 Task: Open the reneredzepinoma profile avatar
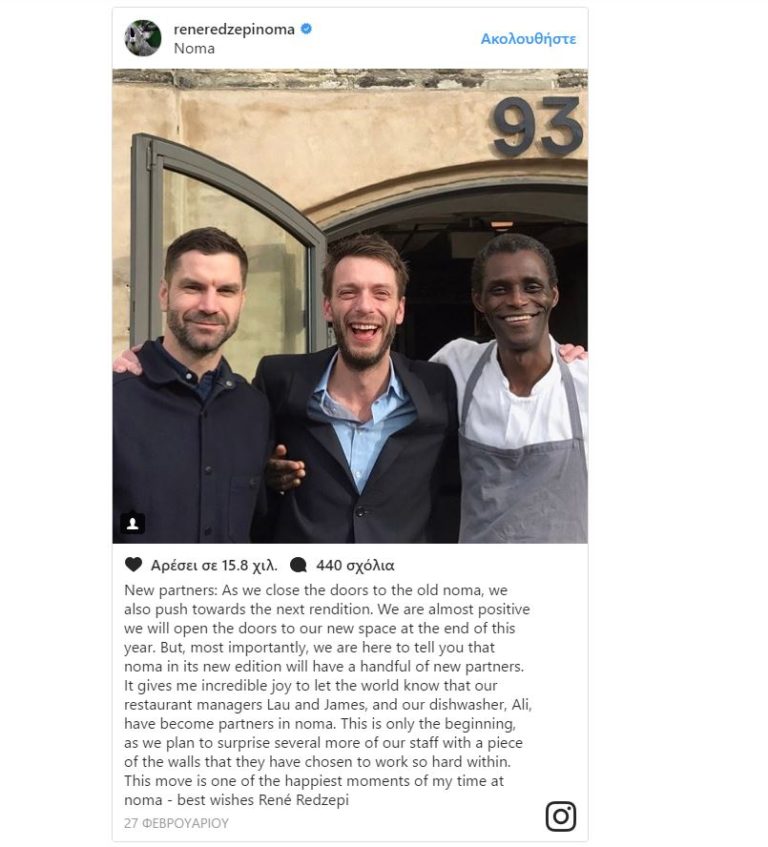click(x=143, y=38)
